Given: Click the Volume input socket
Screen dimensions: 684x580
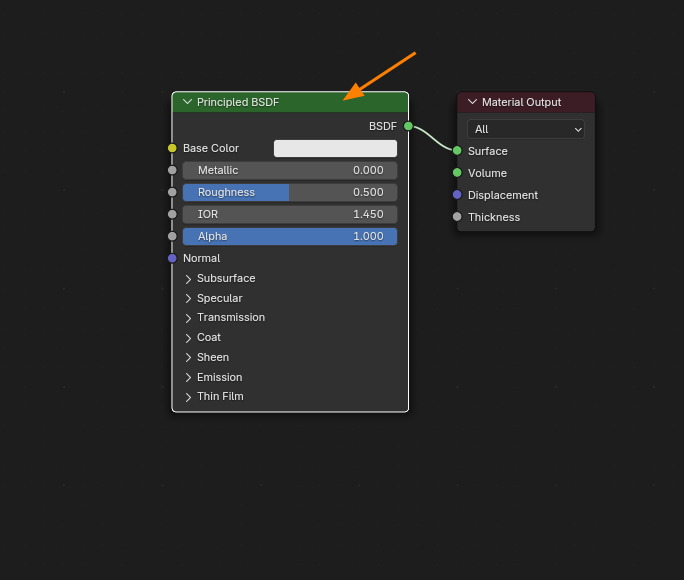Looking at the screenshot, I should [x=457, y=173].
